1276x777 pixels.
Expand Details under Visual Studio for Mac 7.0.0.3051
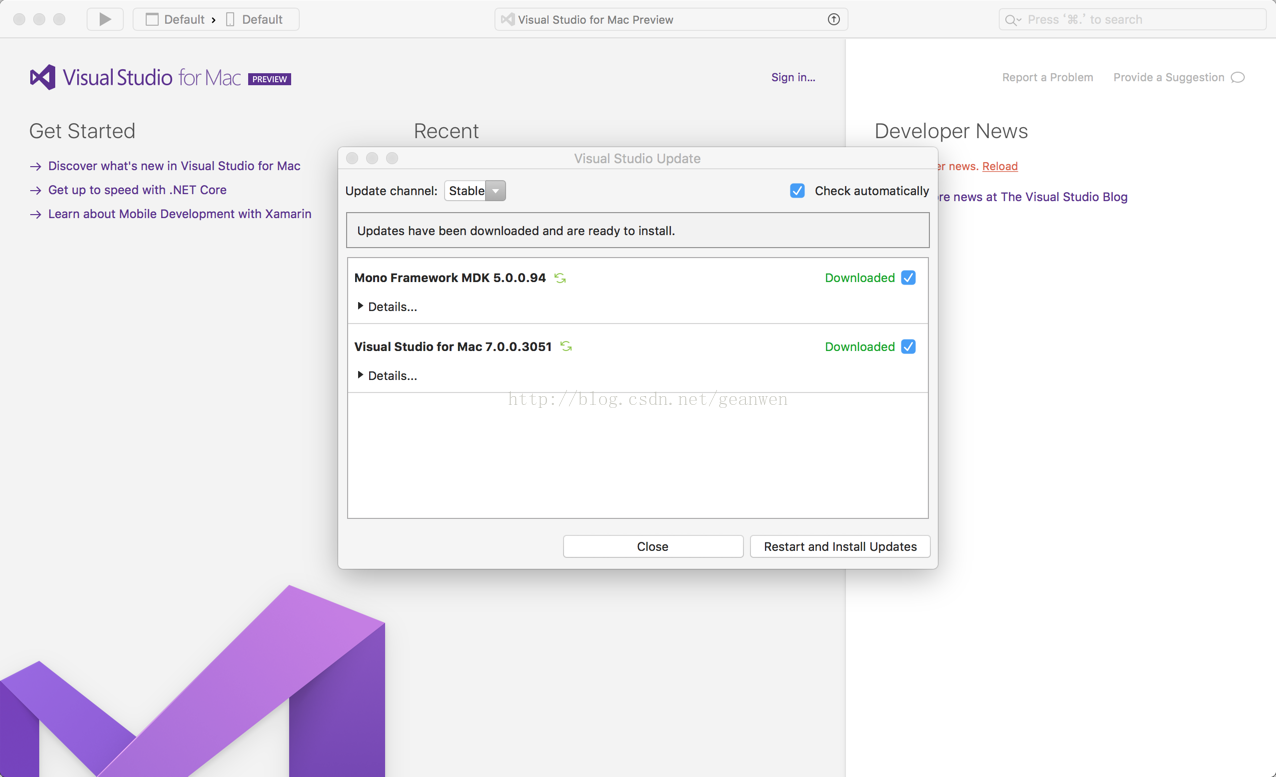(x=387, y=376)
